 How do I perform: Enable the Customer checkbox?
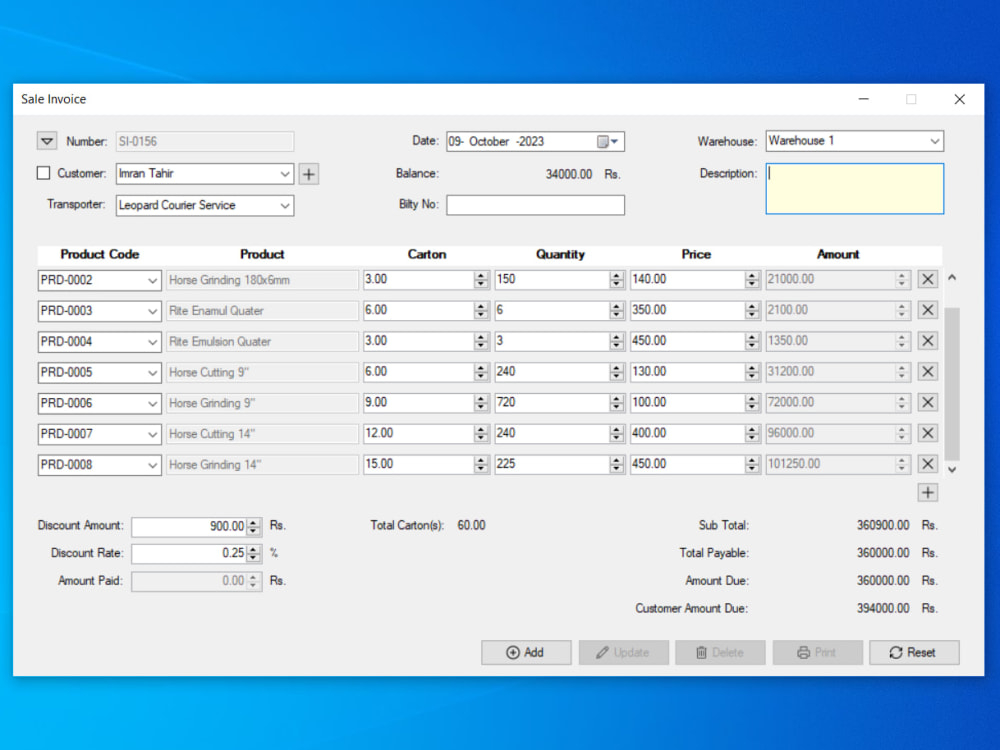pos(42,172)
